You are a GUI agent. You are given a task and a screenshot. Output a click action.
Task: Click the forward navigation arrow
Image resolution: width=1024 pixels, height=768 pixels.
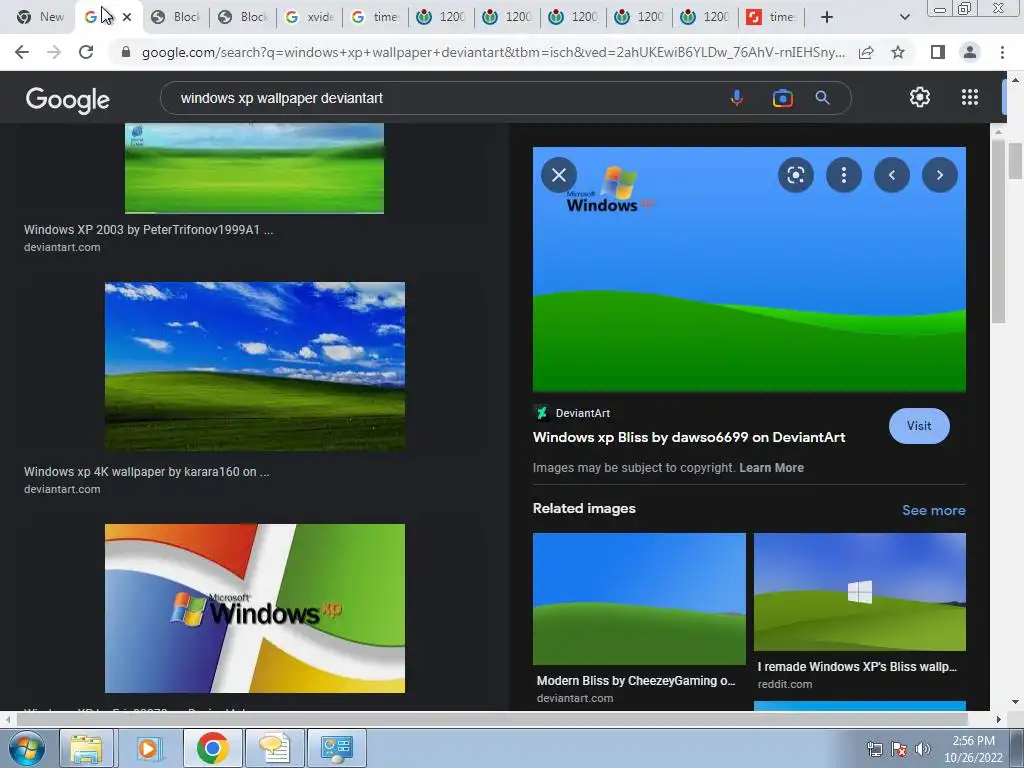tap(54, 52)
